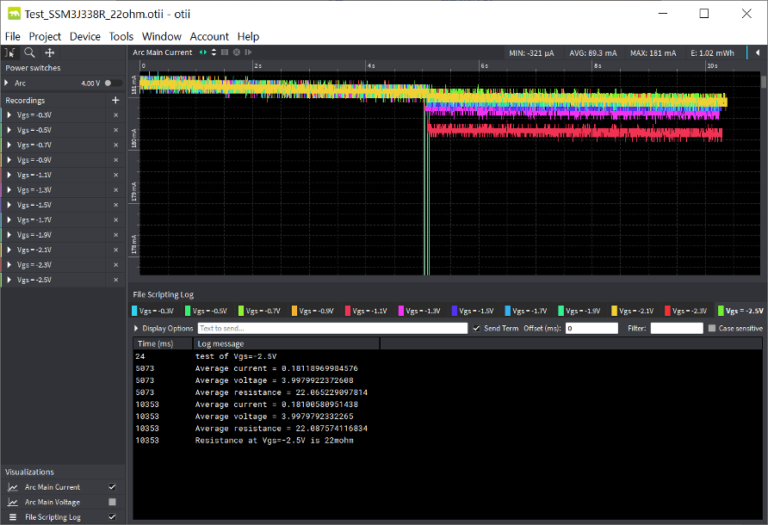
Task: Click the File Scripting Log list icon
Action: pyautogui.click(x=13, y=517)
